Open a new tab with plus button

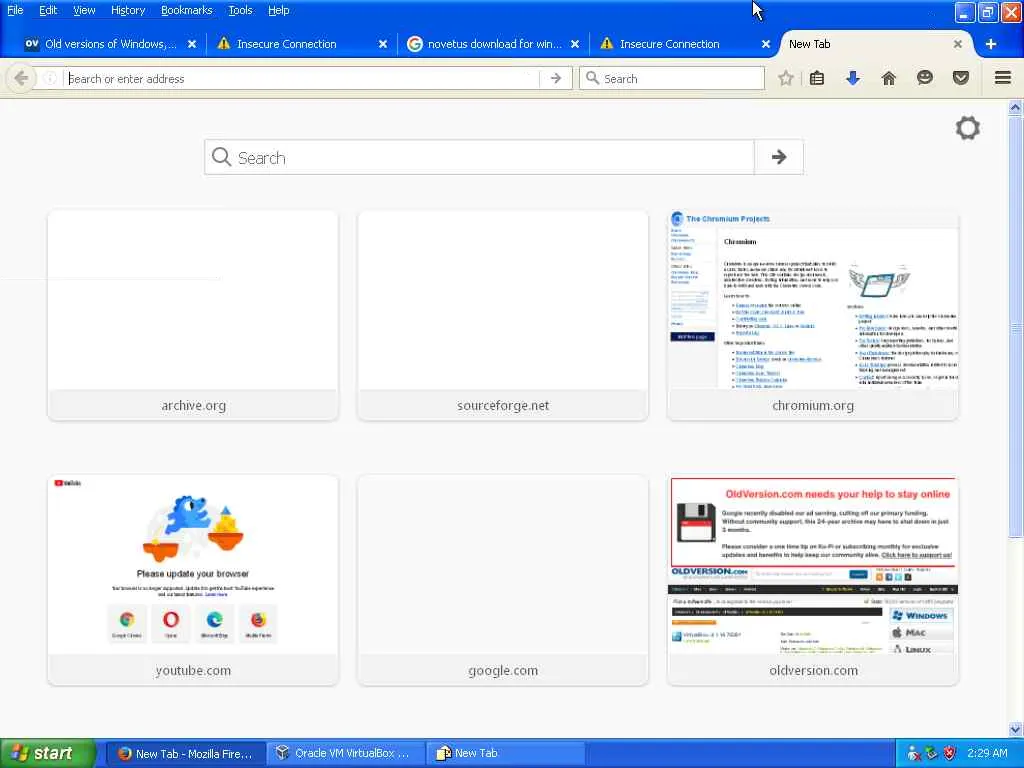point(991,44)
